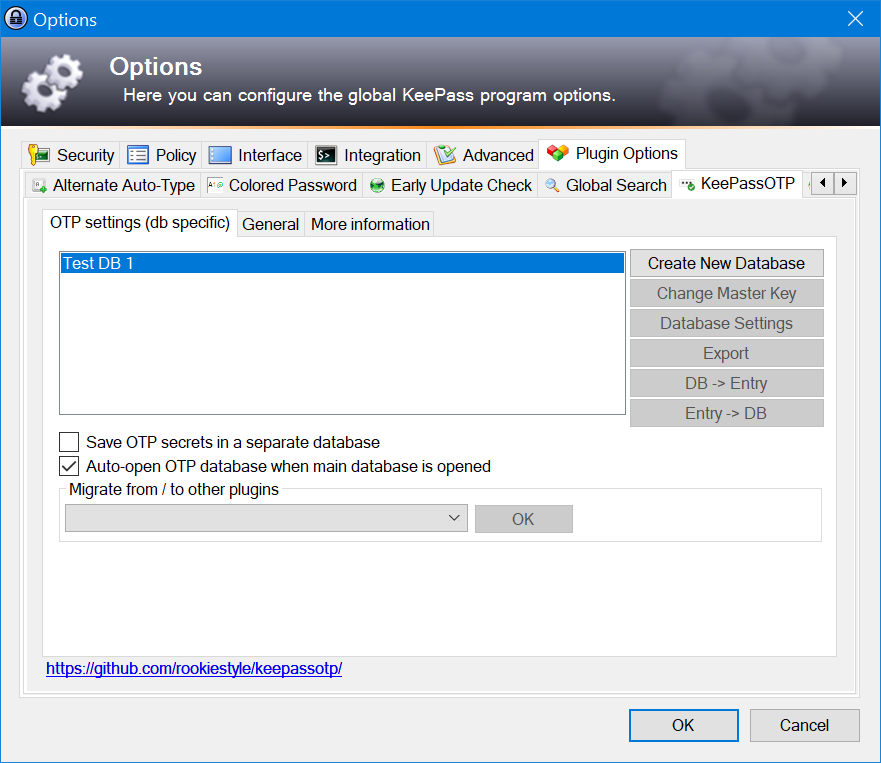Go to the Advanced tab
Viewport: 881px width, 763px height.
[483, 155]
